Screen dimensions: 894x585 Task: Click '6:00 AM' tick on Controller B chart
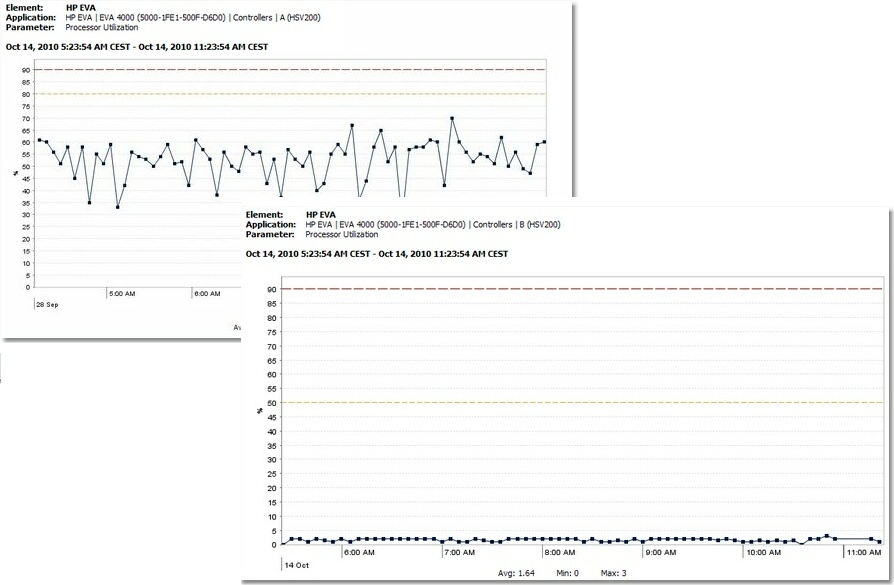click(x=359, y=552)
